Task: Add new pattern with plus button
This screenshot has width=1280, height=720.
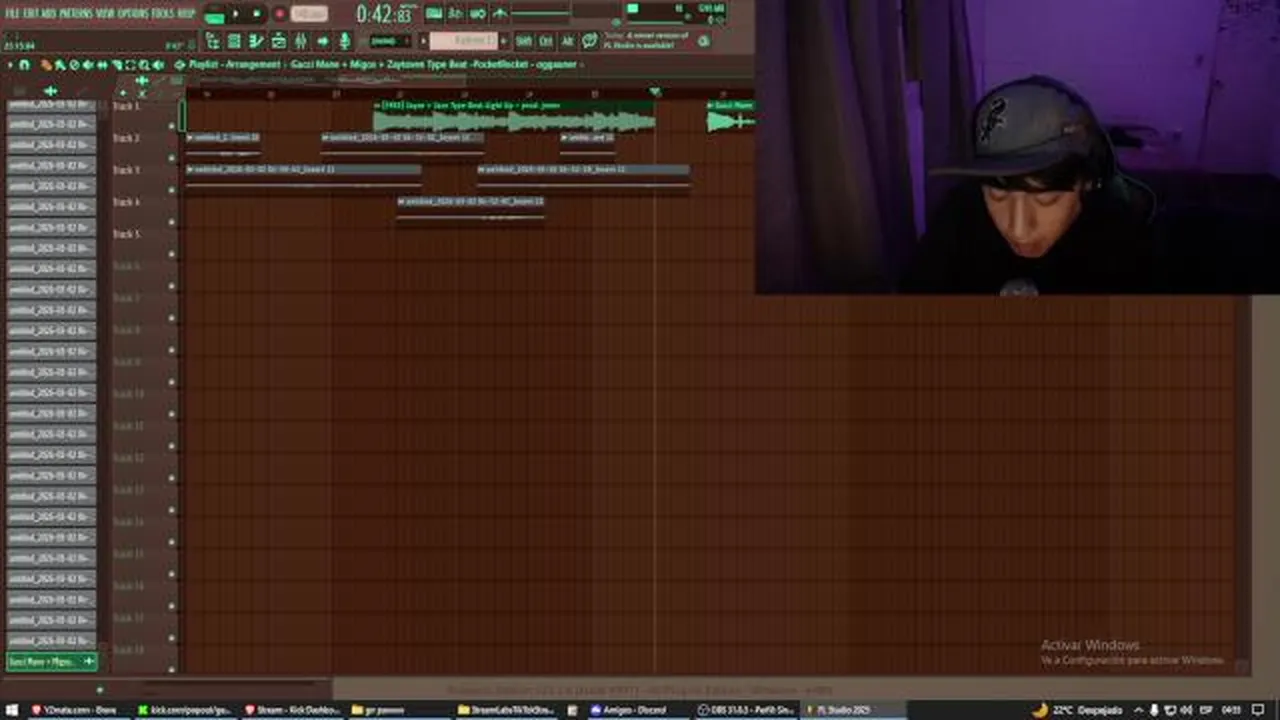Action: (504, 41)
